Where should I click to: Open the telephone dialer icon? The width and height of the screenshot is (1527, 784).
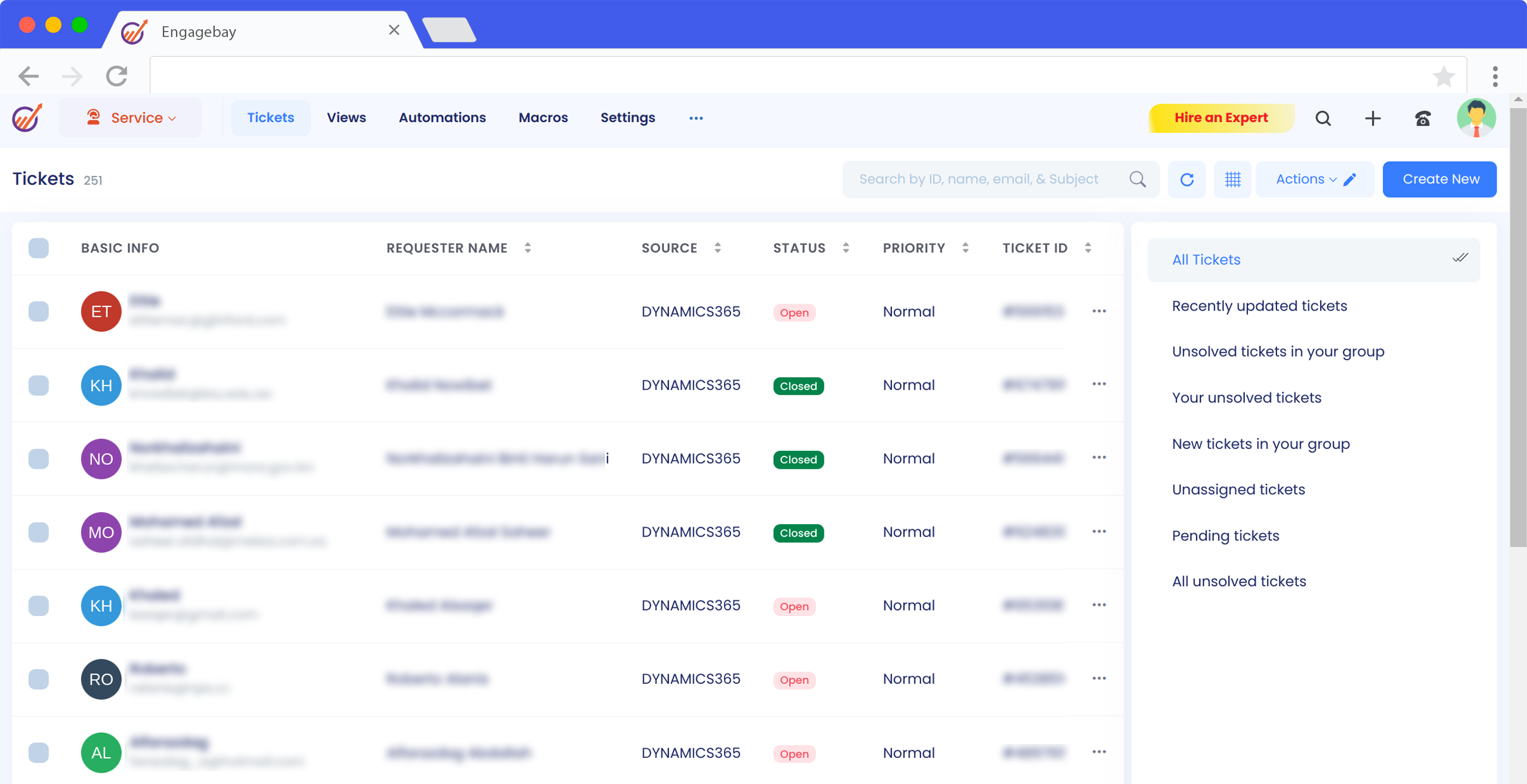[x=1423, y=118]
